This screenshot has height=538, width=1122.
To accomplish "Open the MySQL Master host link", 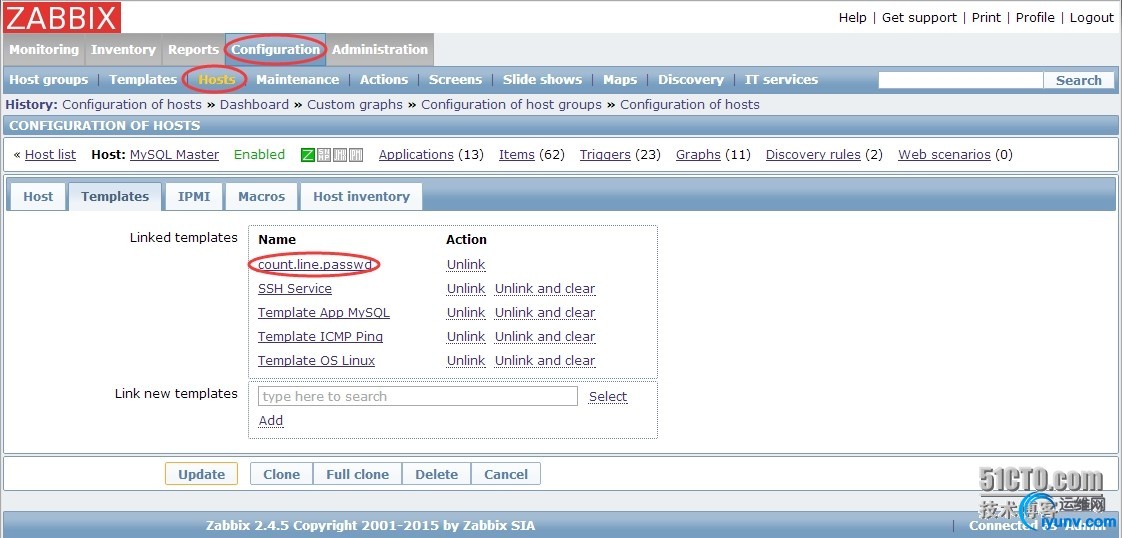I will (175, 155).
